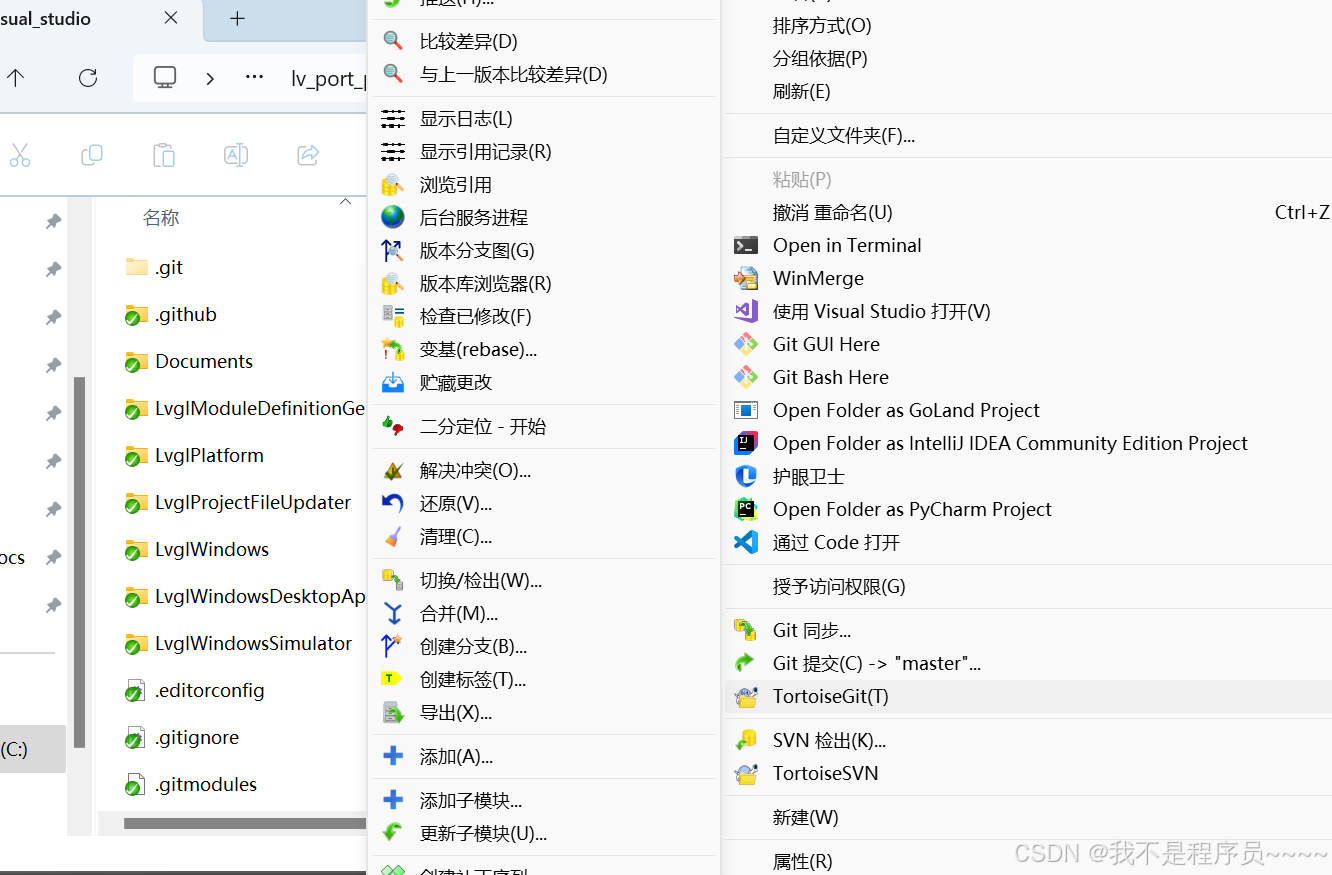Open the 排序方式(O) submenu entry
Viewport: 1332px width, 875px height.
click(x=1028, y=25)
